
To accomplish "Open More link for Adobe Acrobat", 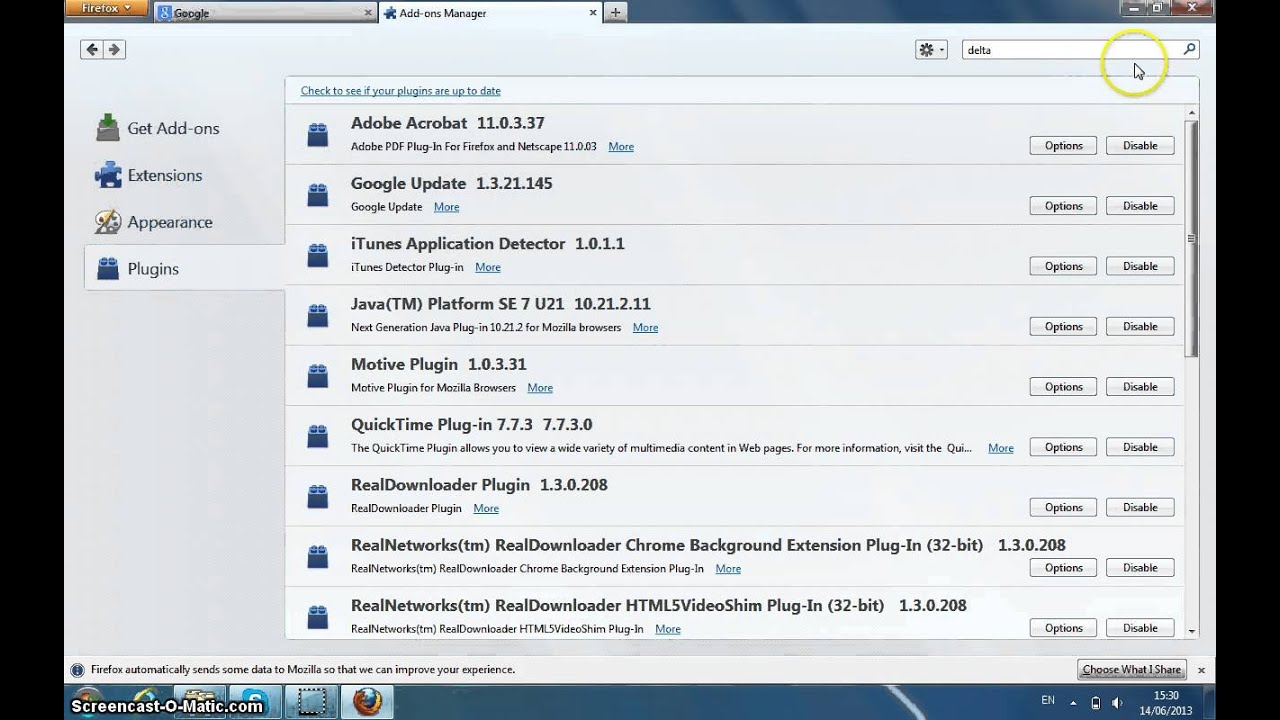I will coord(621,146).
